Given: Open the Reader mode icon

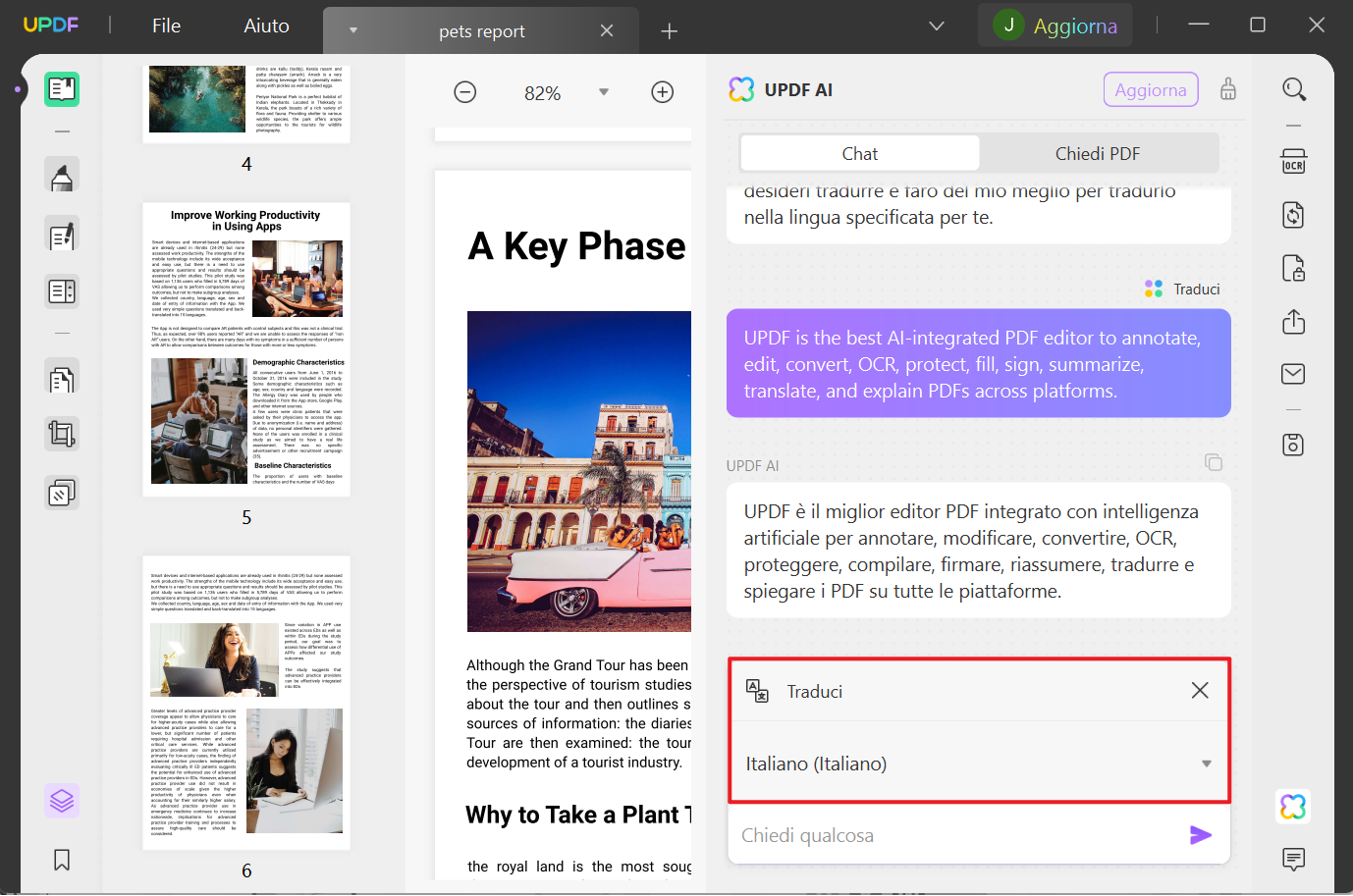Looking at the screenshot, I should click(x=62, y=88).
